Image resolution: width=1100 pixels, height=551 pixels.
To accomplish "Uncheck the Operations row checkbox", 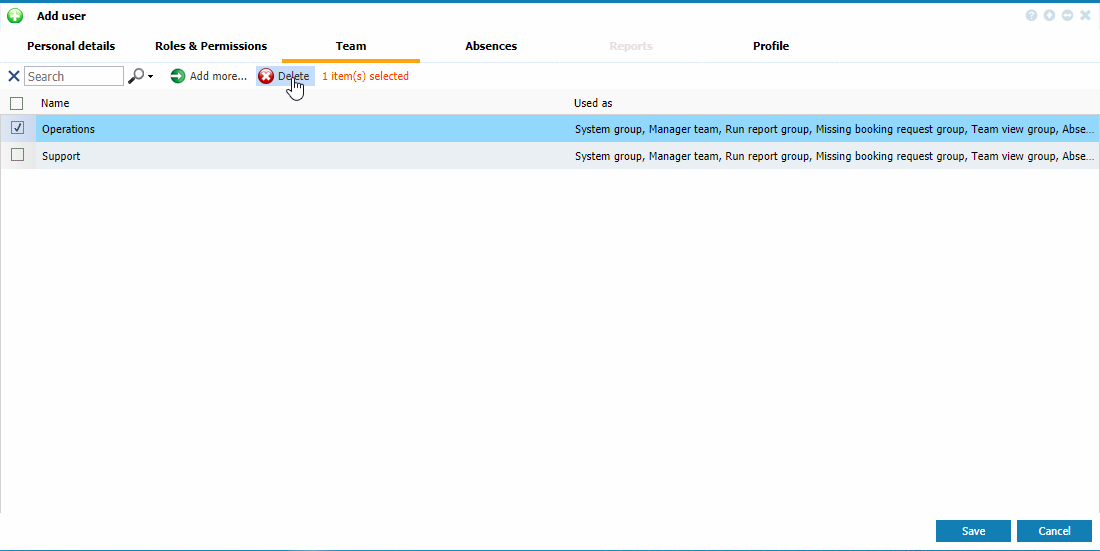I will (x=17, y=128).
